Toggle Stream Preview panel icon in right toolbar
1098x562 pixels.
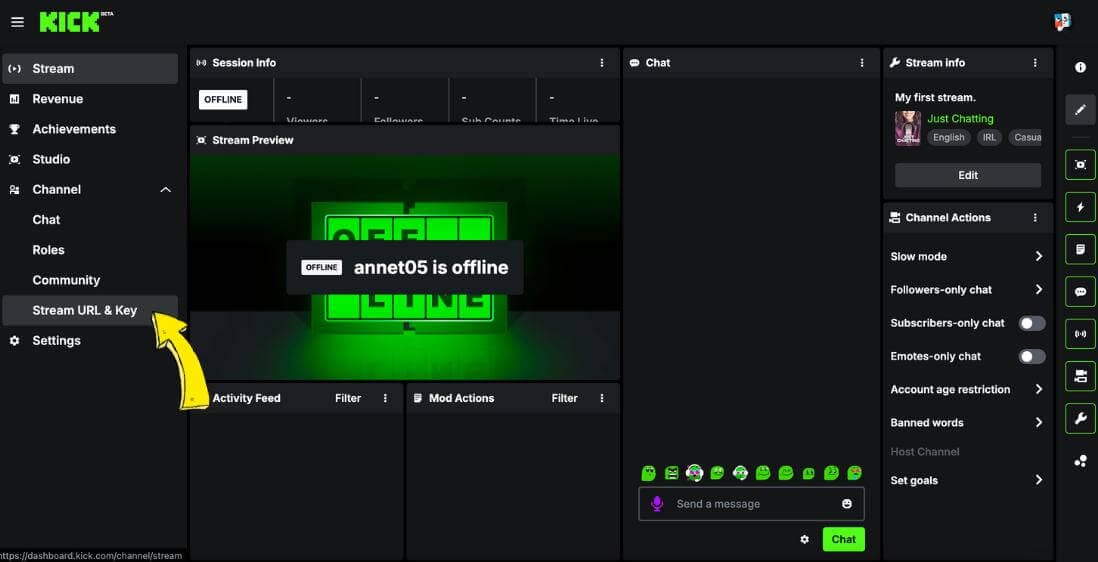click(x=1080, y=164)
